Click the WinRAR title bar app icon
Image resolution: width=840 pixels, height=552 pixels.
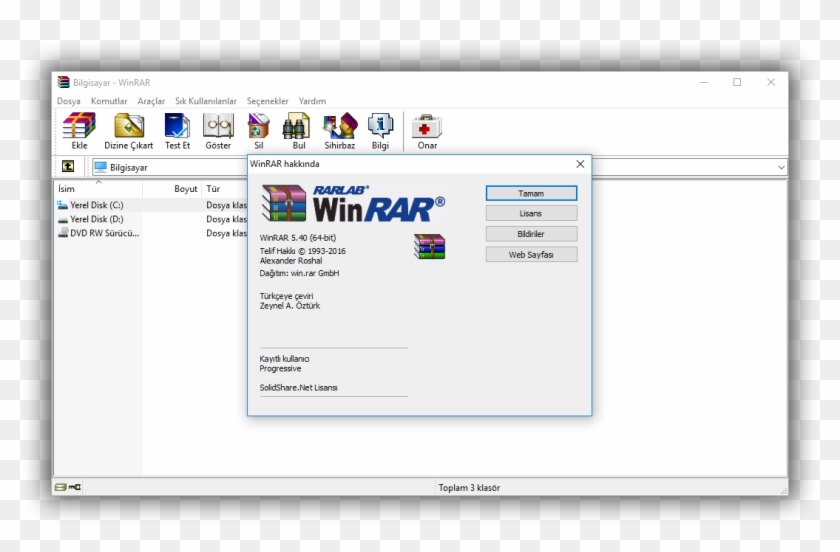click(64, 82)
